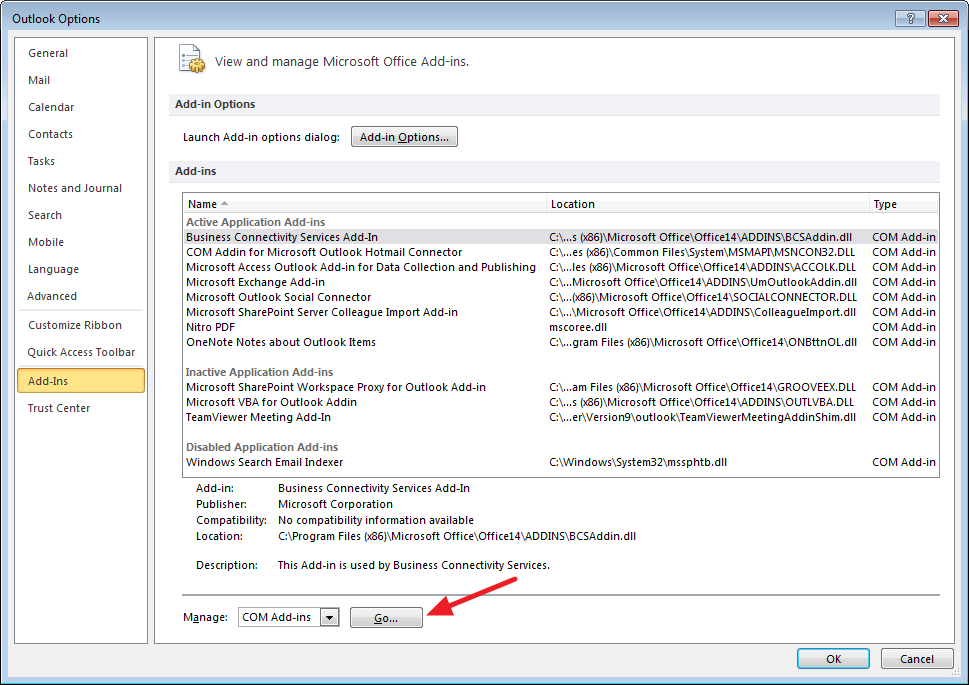Click the OUTLVBA.DLL location cell
The height and width of the screenshot is (685, 969).
click(701, 402)
